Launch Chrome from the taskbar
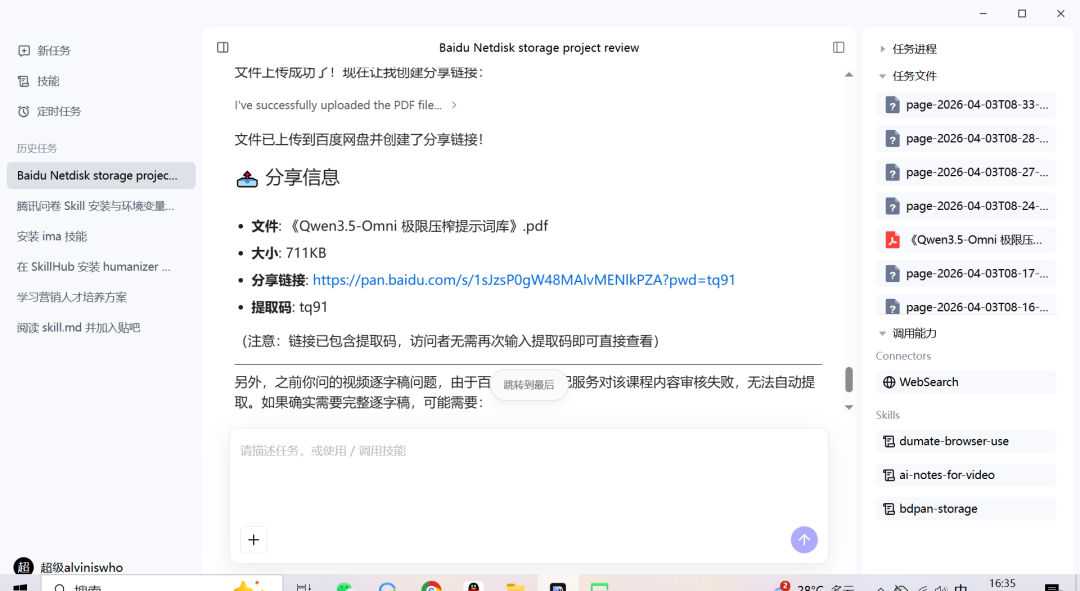This screenshot has height=591, width=1080. coord(431,587)
